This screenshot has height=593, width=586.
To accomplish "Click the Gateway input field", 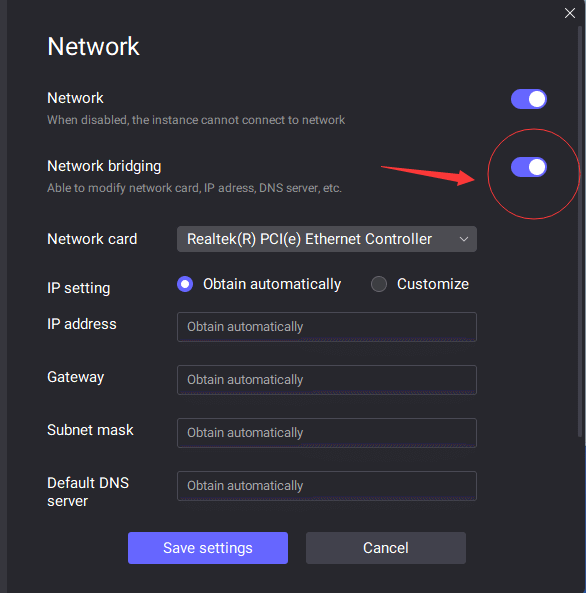I will tap(326, 380).
